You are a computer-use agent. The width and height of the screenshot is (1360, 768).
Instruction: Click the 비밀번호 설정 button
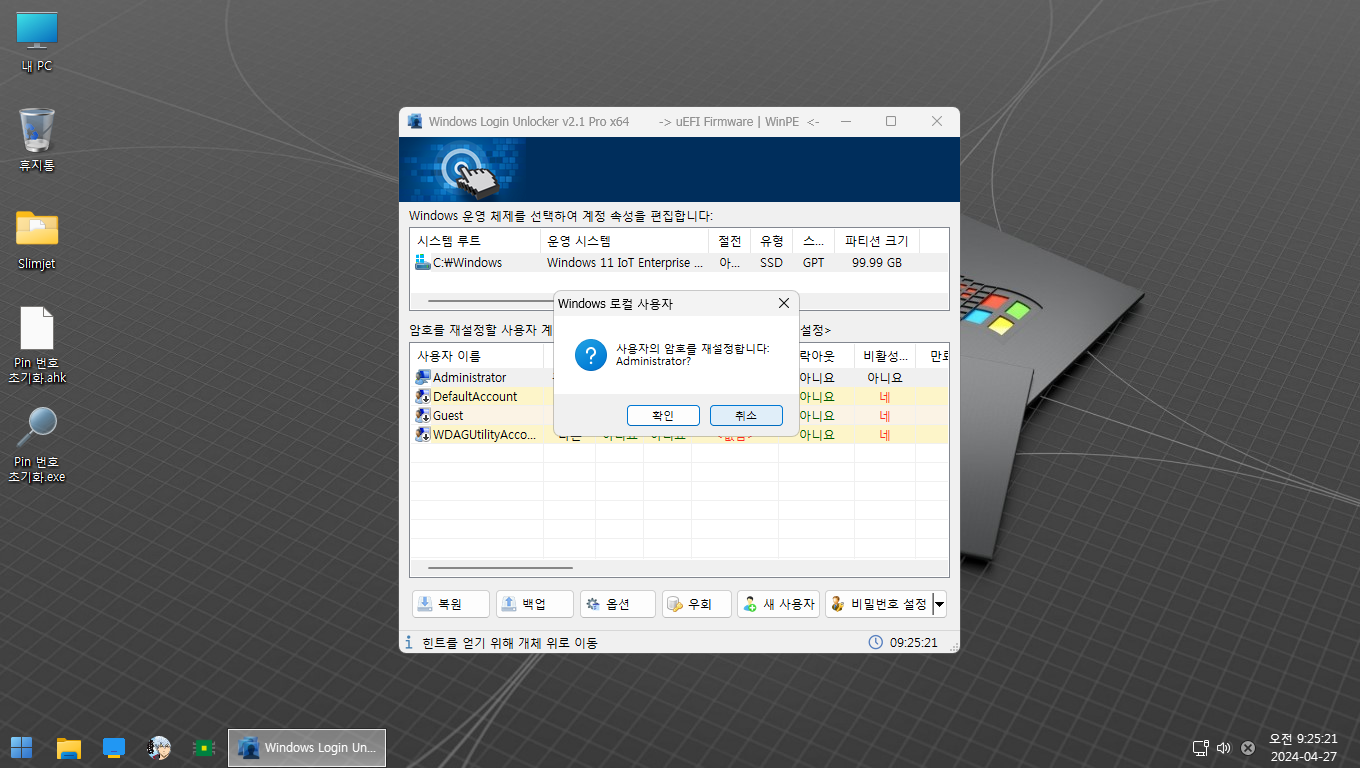click(x=878, y=604)
